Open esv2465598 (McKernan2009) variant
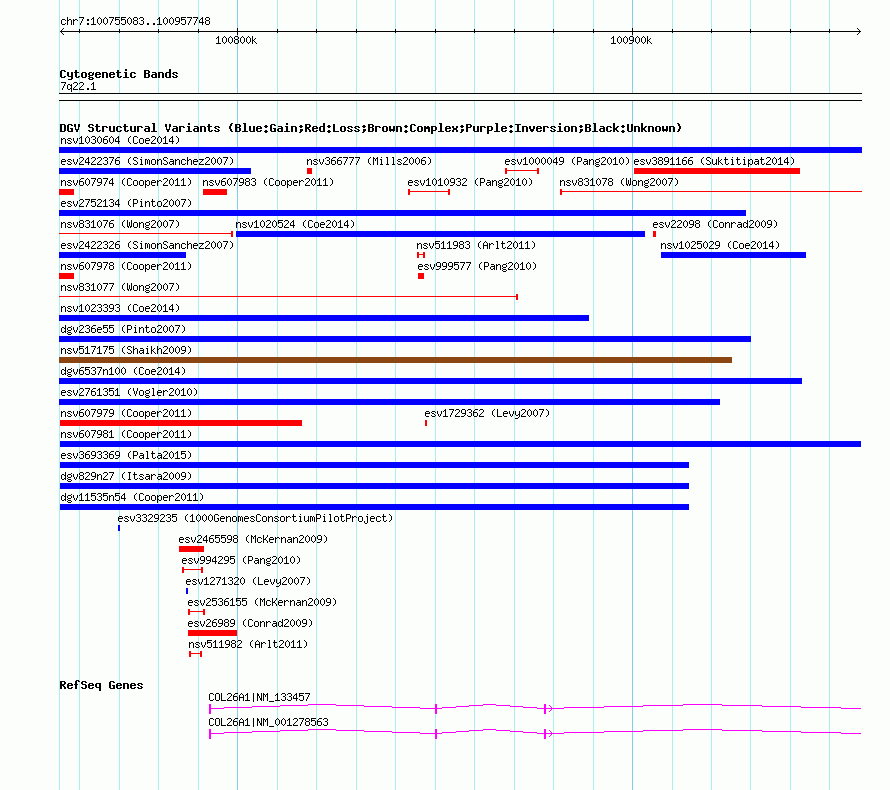The image size is (890, 790). pyautogui.click(x=253, y=539)
